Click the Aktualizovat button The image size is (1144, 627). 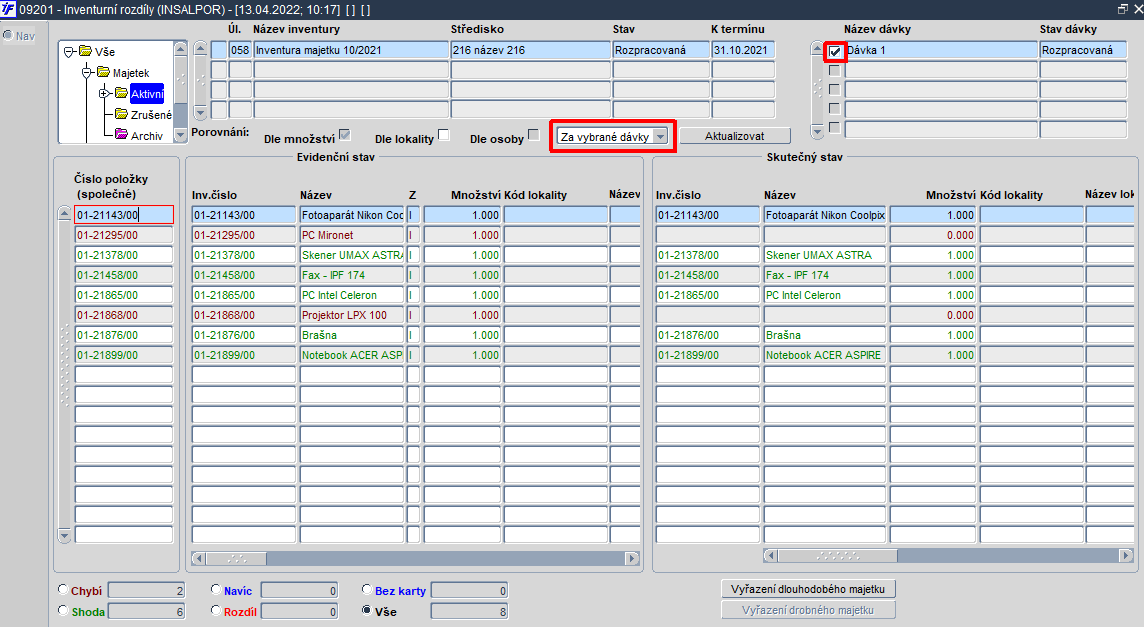(735, 136)
